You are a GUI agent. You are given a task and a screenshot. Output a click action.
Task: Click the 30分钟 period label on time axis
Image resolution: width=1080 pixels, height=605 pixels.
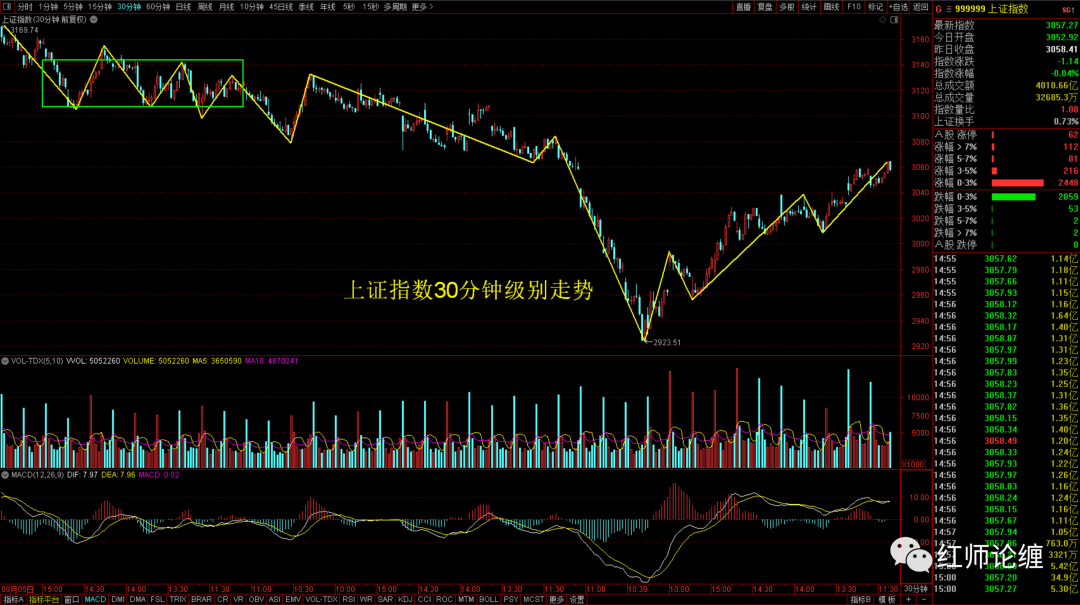(916, 589)
